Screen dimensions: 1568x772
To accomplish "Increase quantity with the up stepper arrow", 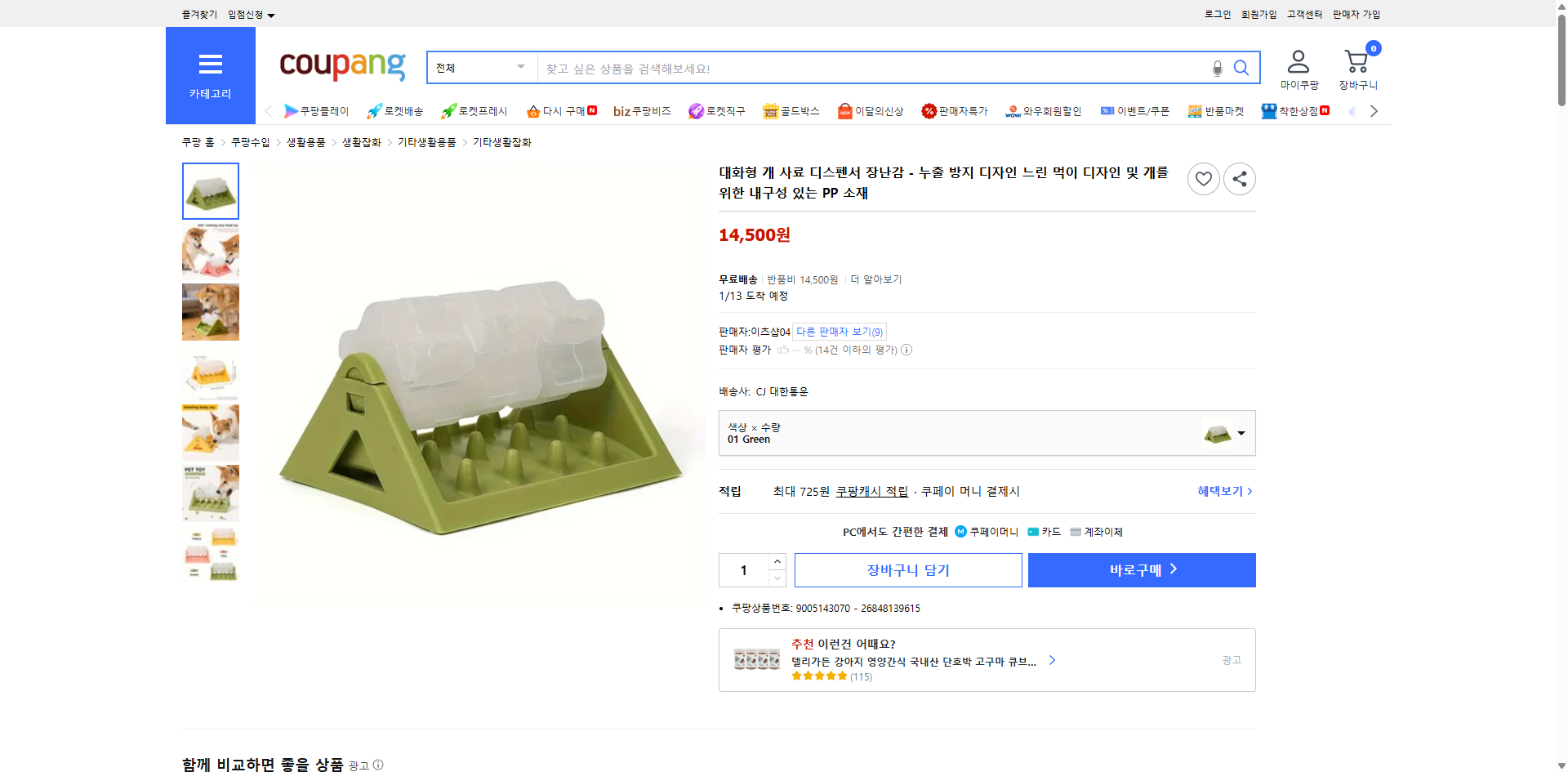I will (x=777, y=560).
